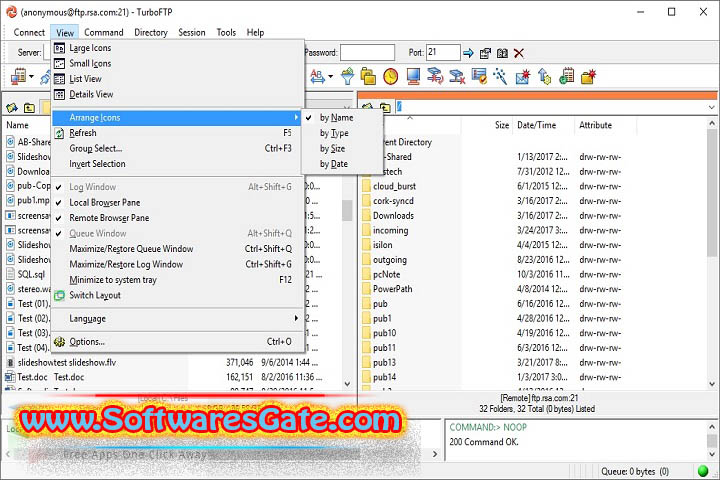Choose Switch Layout
This screenshot has height=480, width=720.
click(x=177, y=295)
